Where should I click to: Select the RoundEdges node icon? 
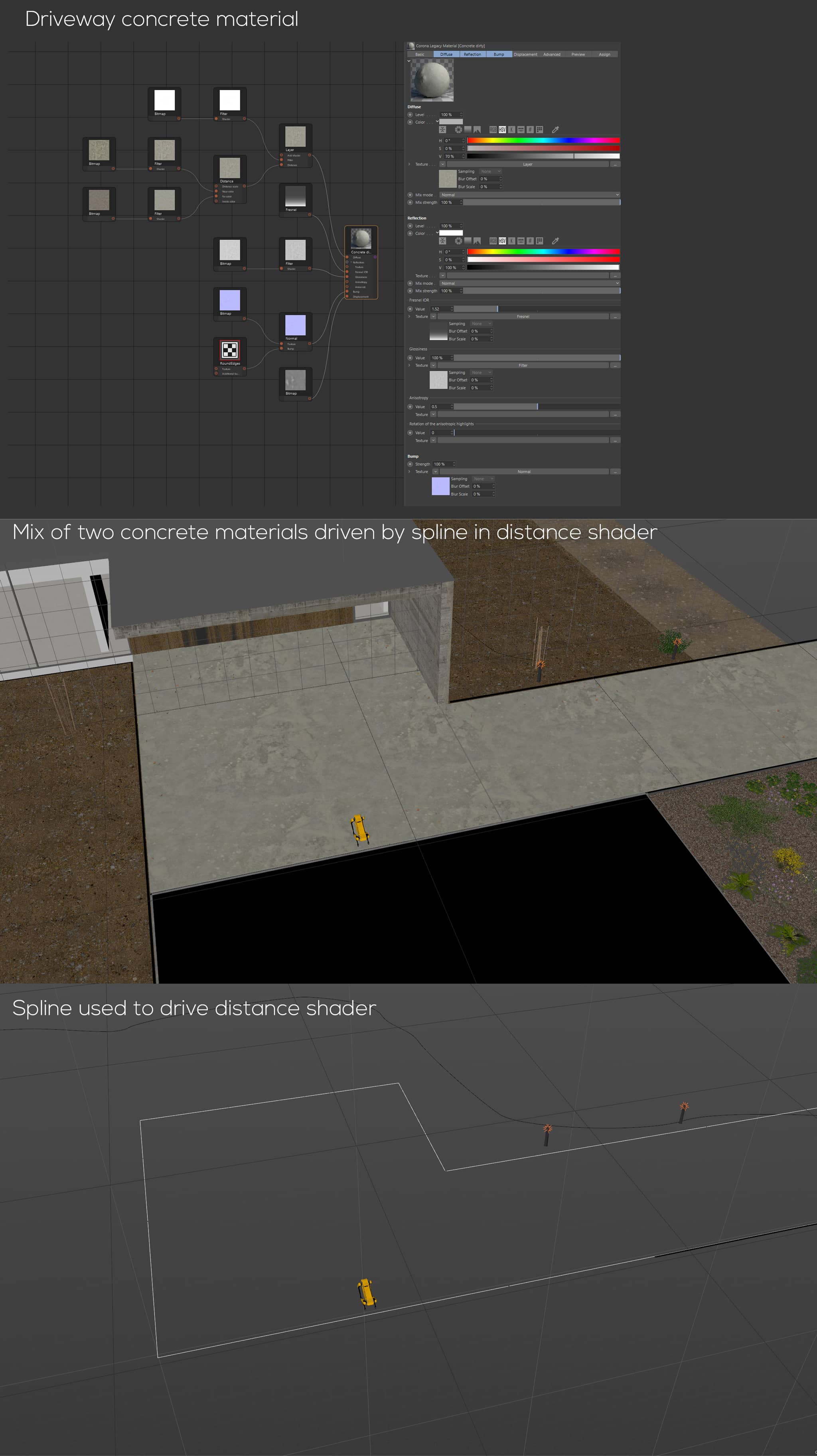[x=229, y=350]
